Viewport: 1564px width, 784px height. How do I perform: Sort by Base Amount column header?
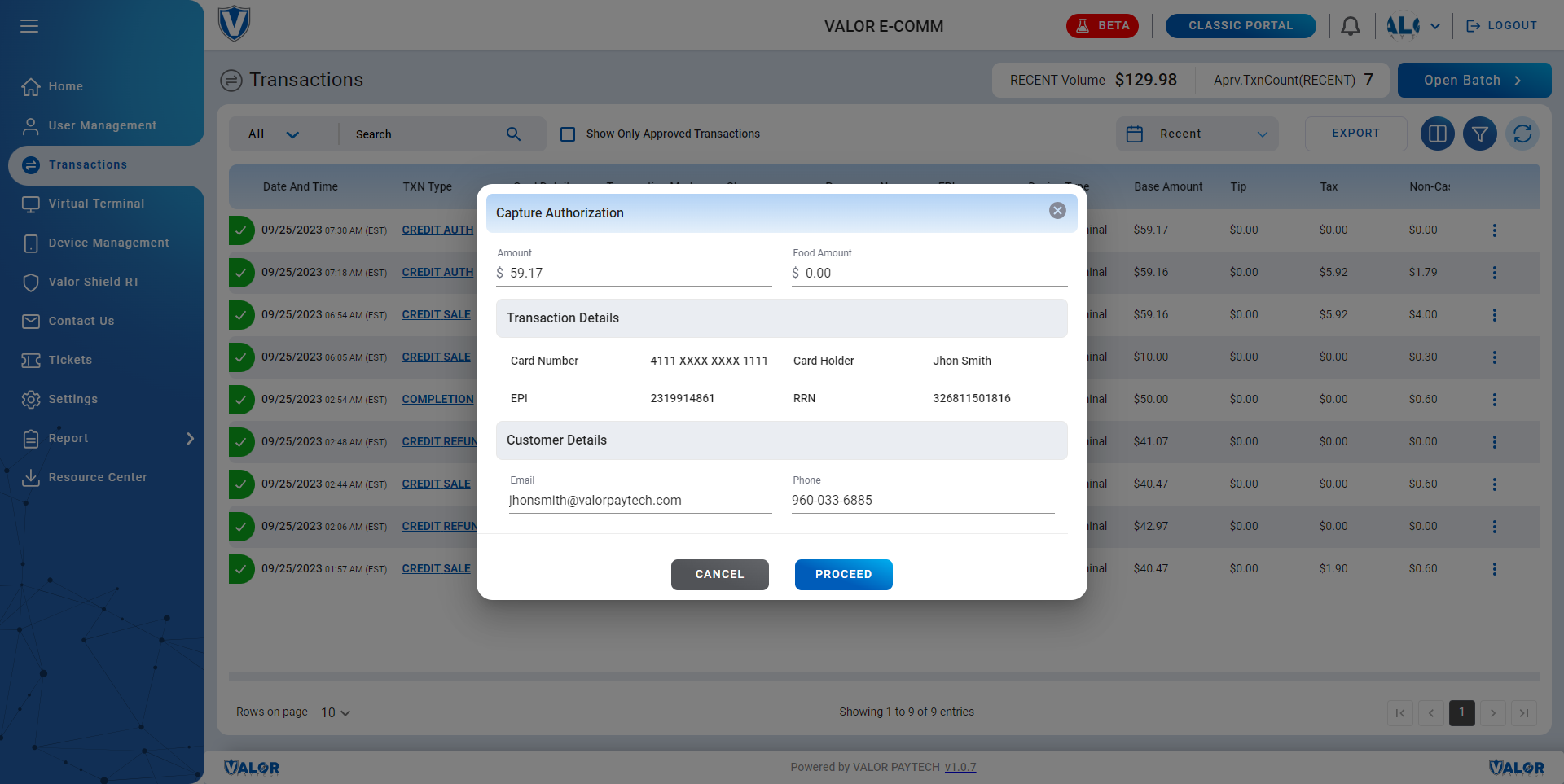point(1168,186)
